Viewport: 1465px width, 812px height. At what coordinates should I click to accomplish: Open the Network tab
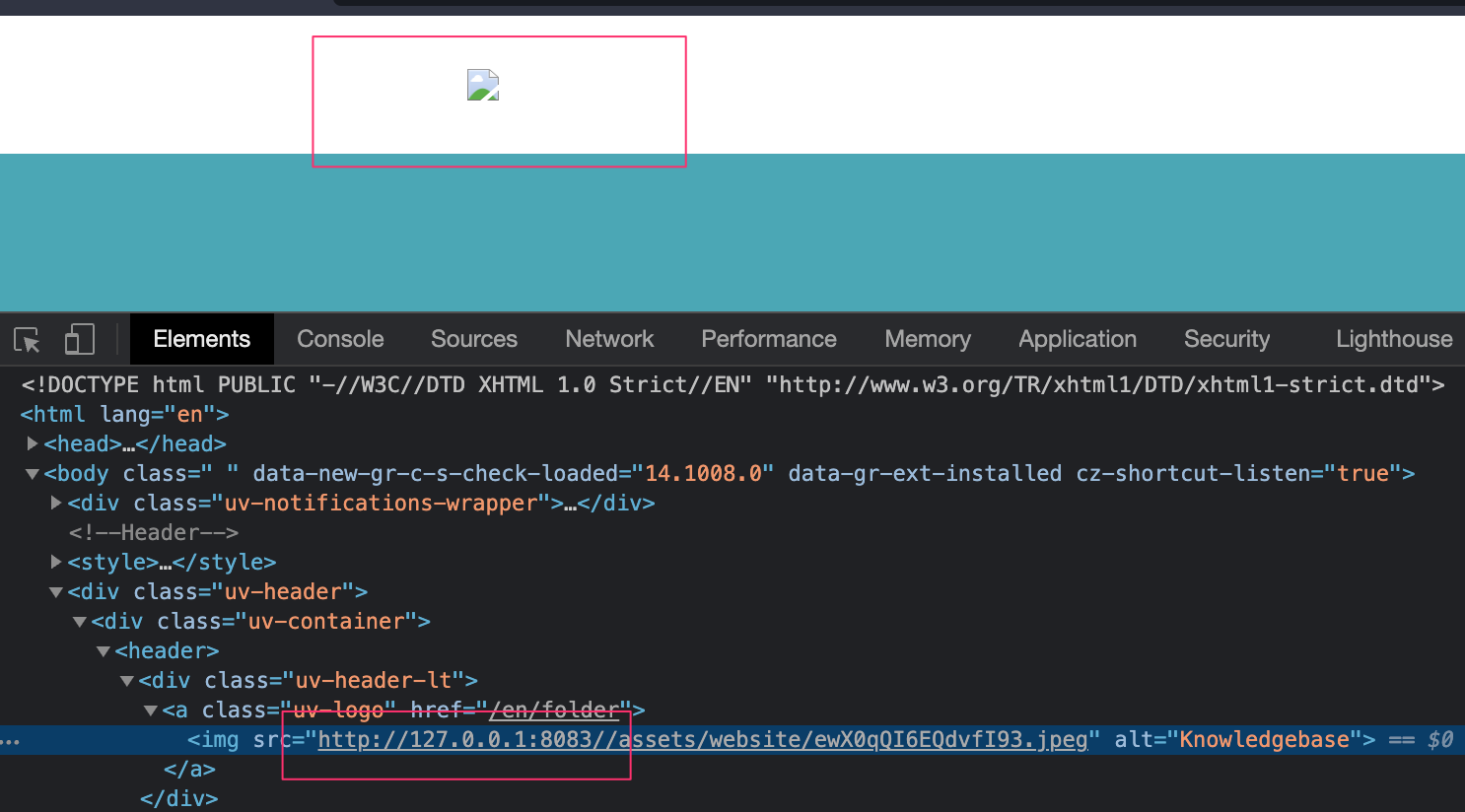pos(609,339)
